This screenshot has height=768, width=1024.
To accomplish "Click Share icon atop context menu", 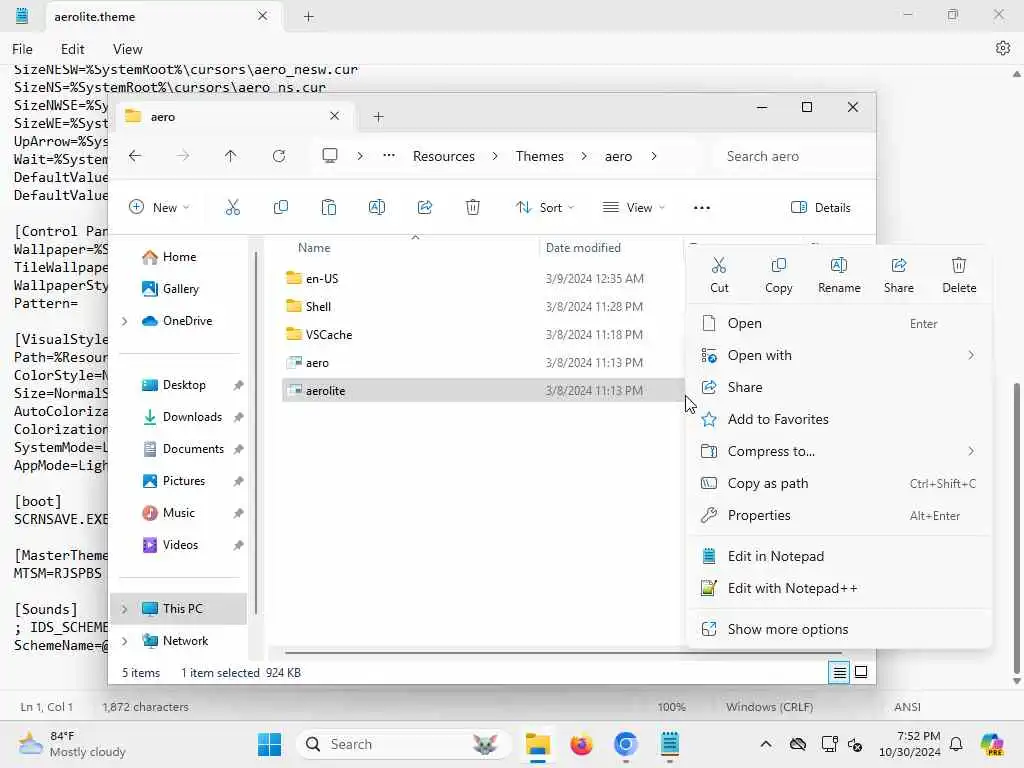I will (899, 265).
